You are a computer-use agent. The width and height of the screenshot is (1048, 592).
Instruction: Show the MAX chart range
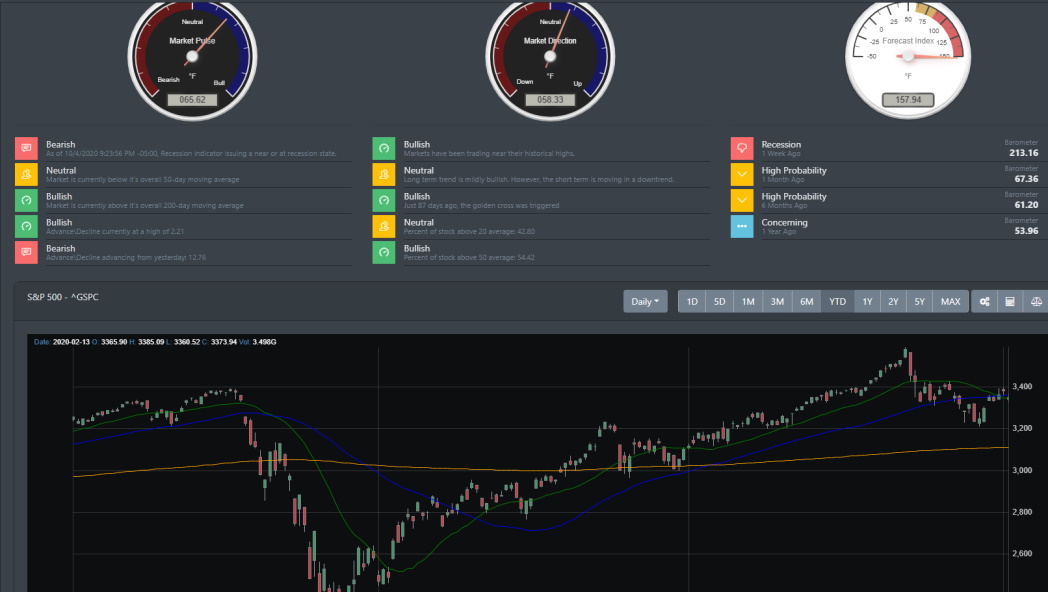point(950,301)
